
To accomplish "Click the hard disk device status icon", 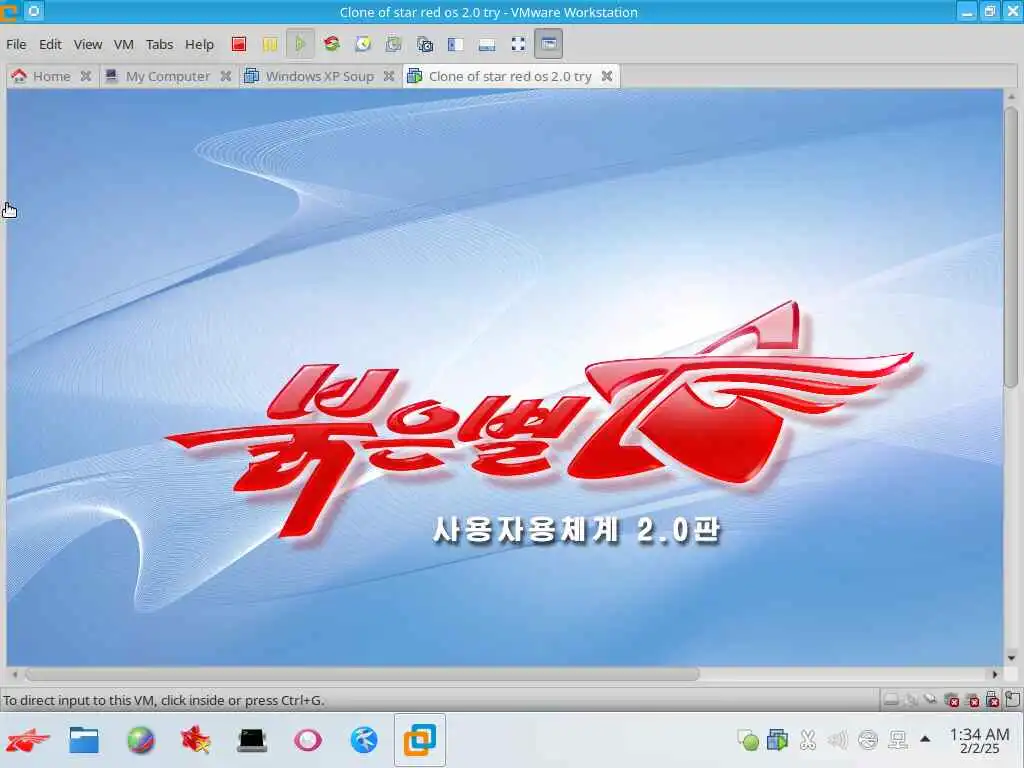I will pyautogui.click(x=891, y=700).
